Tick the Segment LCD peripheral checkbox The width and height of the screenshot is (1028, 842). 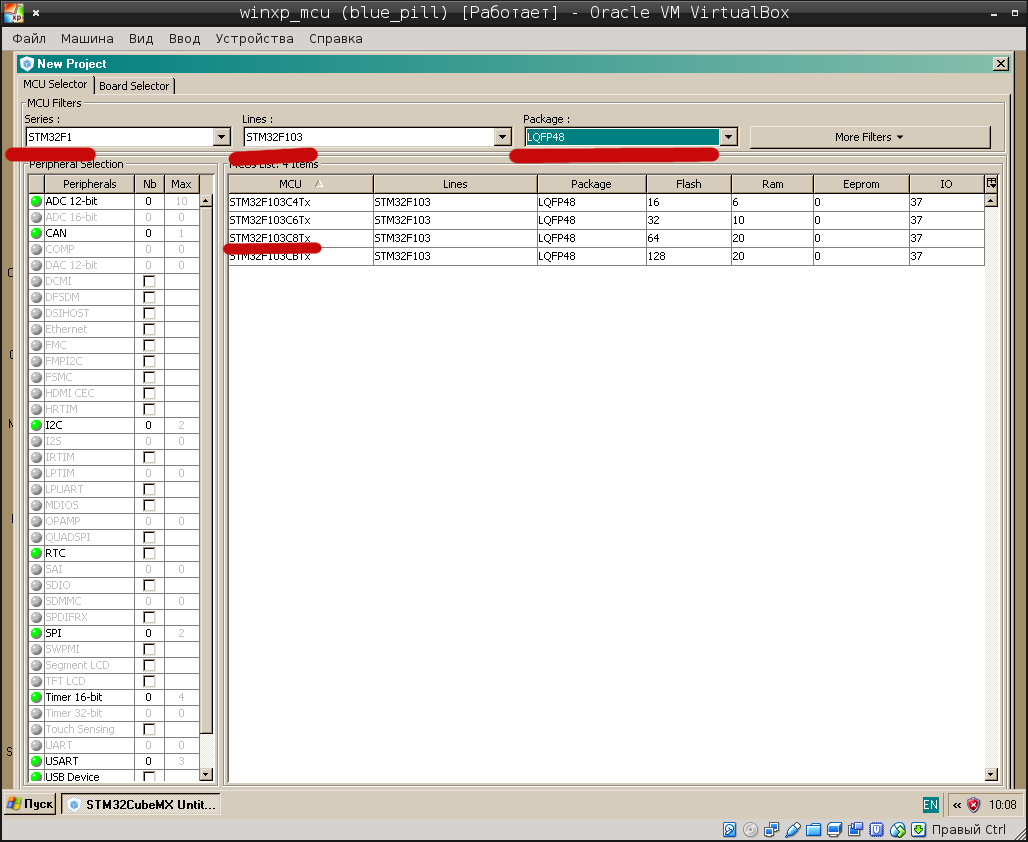click(x=149, y=665)
